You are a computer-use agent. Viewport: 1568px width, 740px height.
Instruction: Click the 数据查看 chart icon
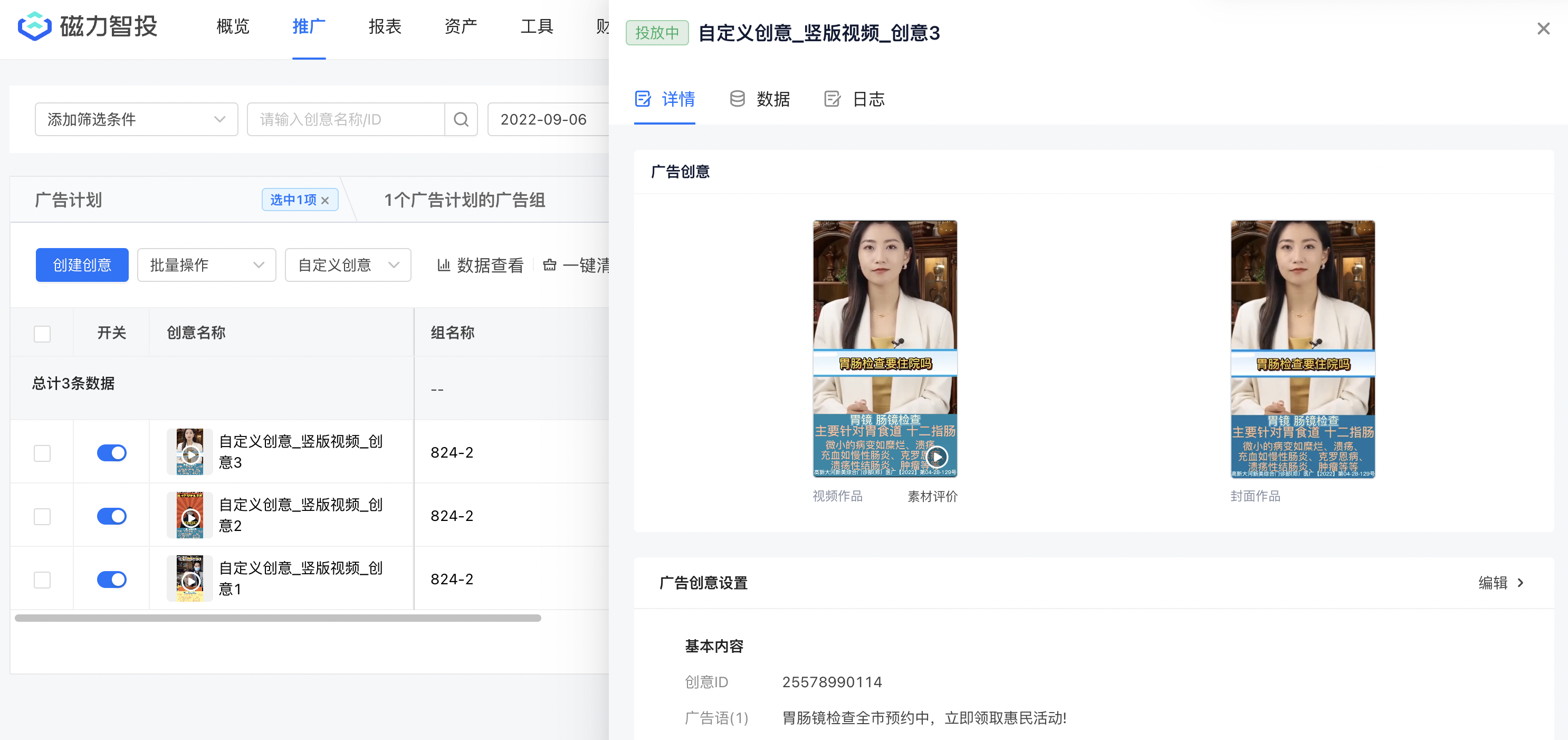(444, 265)
